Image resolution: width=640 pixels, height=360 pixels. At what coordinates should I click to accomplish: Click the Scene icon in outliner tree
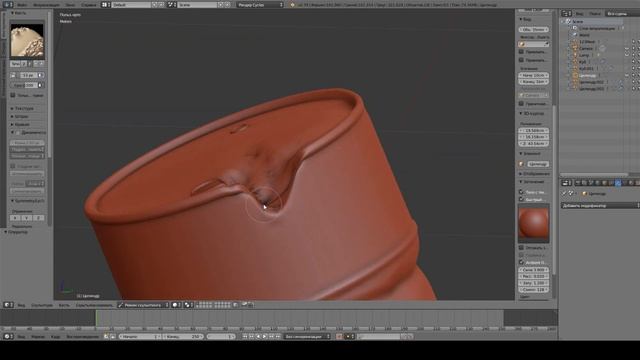coord(569,22)
